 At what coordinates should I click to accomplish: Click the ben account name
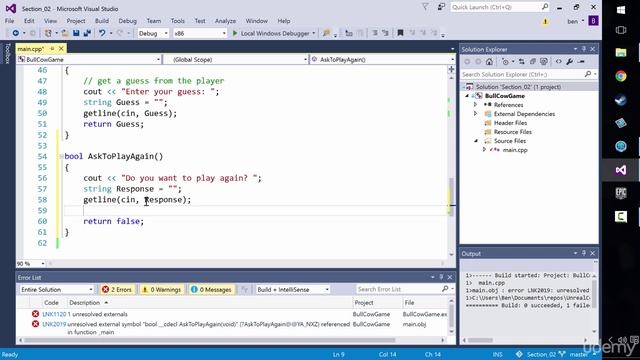coord(573,21)
